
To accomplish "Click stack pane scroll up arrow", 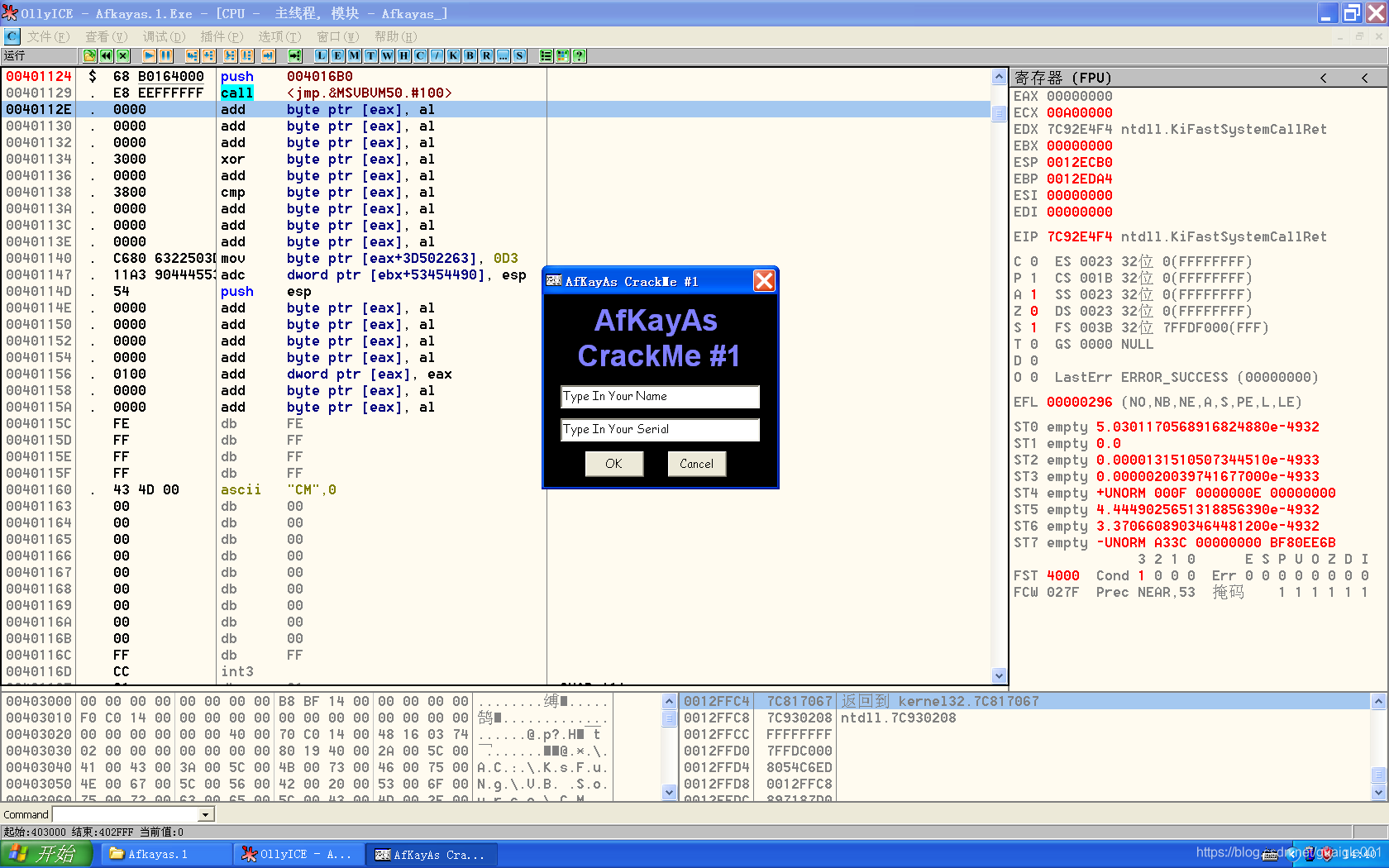I will (1378, 702).
